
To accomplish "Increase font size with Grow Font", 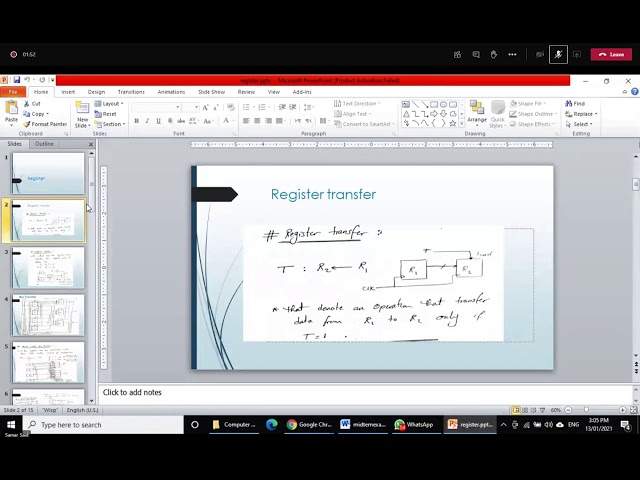I will click(205, 107).
